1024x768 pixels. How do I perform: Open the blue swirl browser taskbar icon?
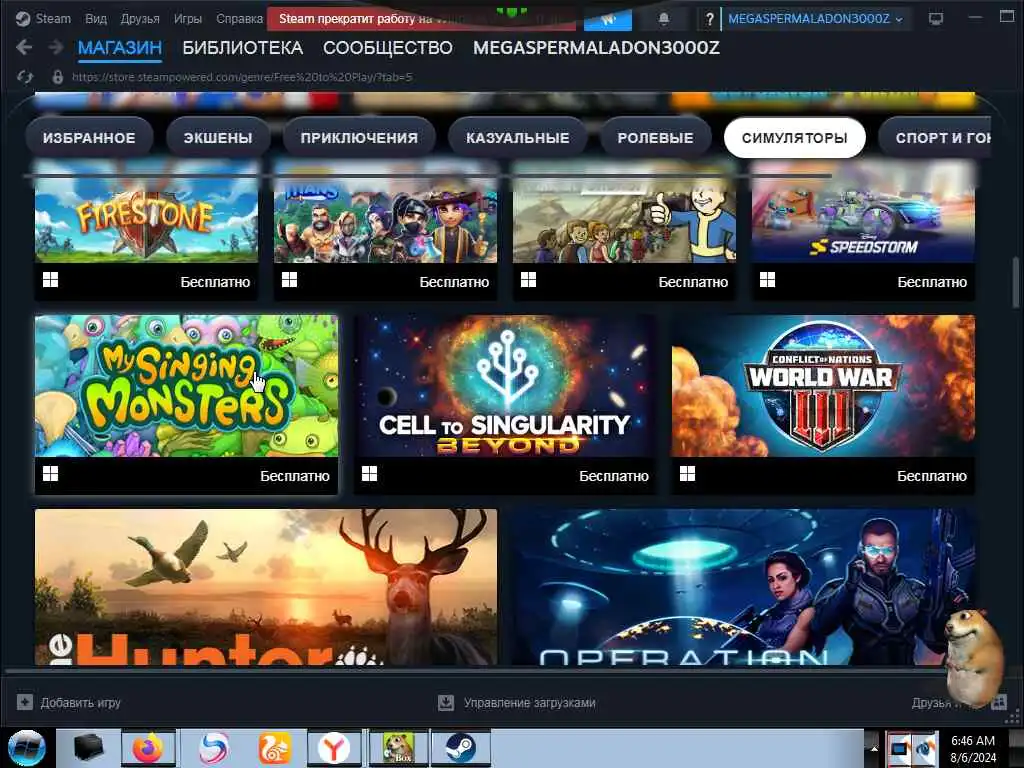coord(214,748)
